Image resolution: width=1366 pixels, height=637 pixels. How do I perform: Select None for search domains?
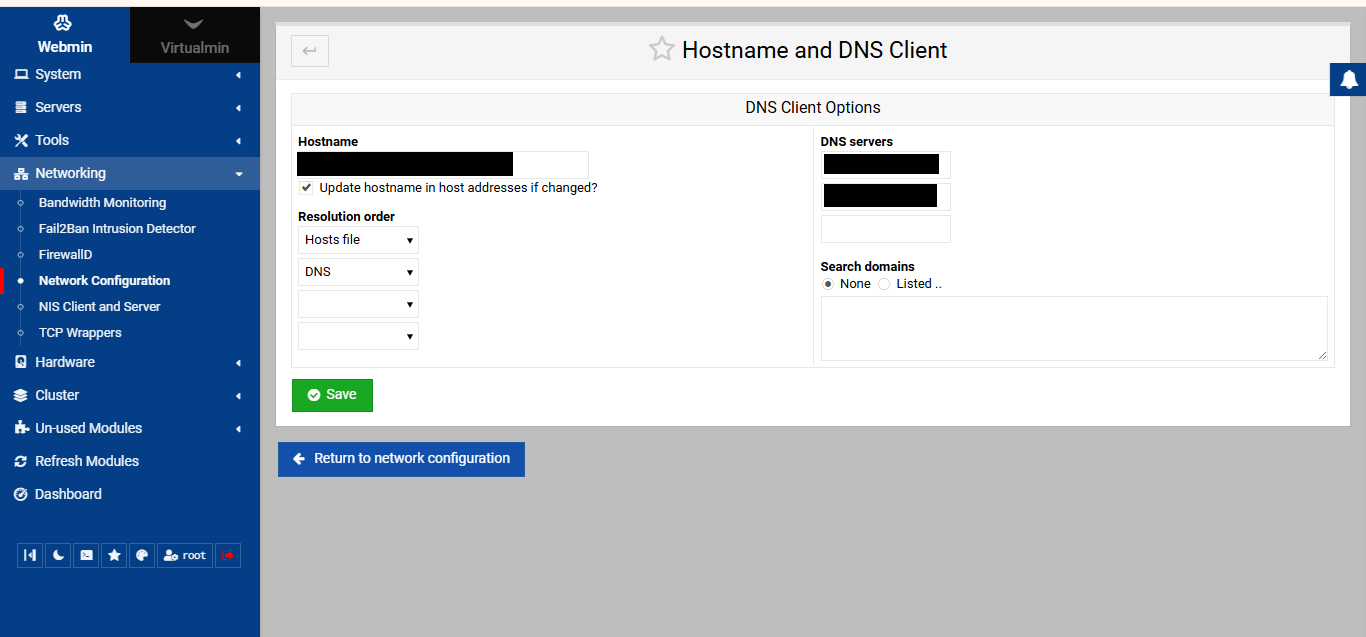(x=828, y=284)
